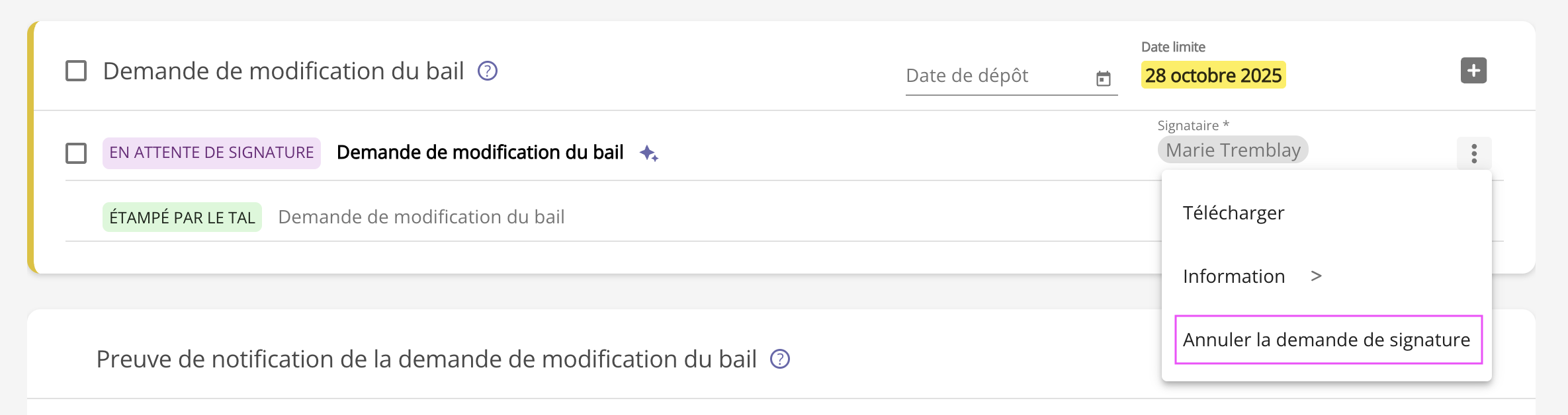Check the top section header checkbox
The image size is (1568, 415).
point(76,71)
